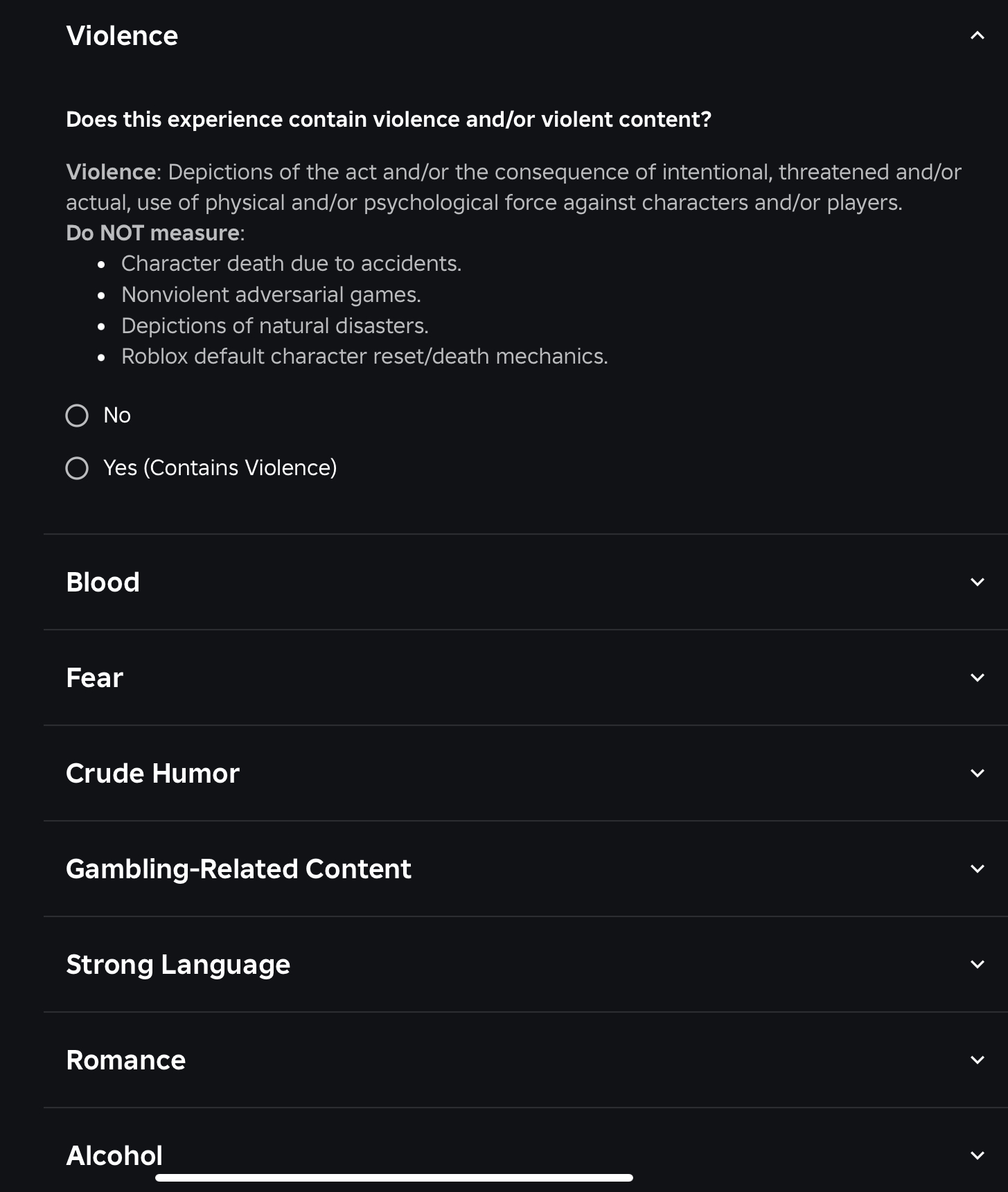Open the Romance section heading

tap(125, 1060)
